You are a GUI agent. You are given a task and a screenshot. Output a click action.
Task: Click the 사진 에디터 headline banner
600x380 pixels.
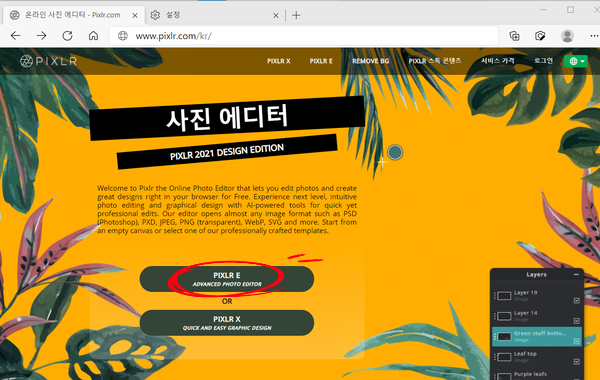(227, 118)
